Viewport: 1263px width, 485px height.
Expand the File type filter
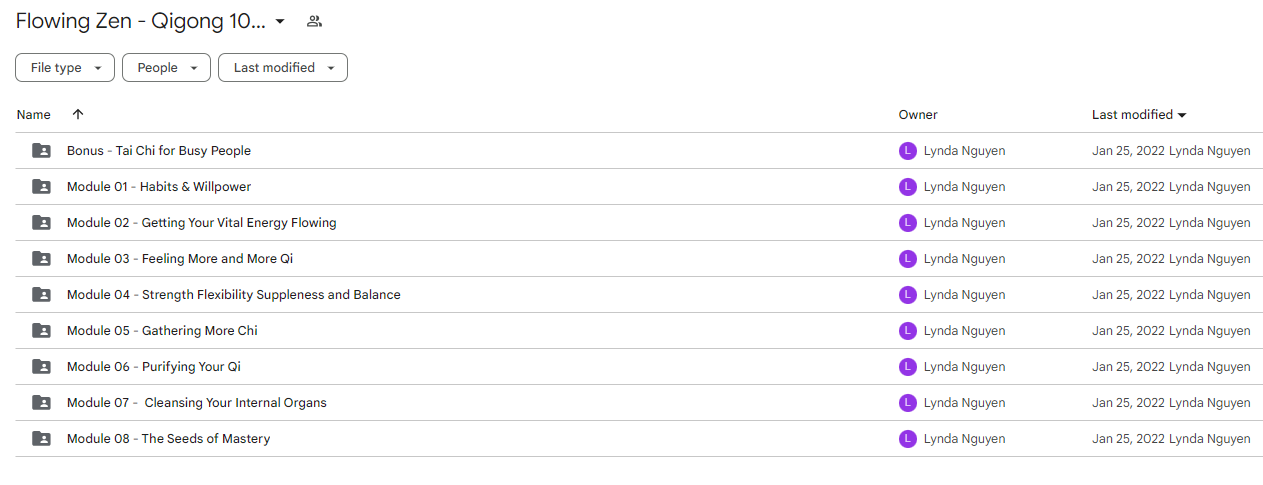click(x=65, y=68)
